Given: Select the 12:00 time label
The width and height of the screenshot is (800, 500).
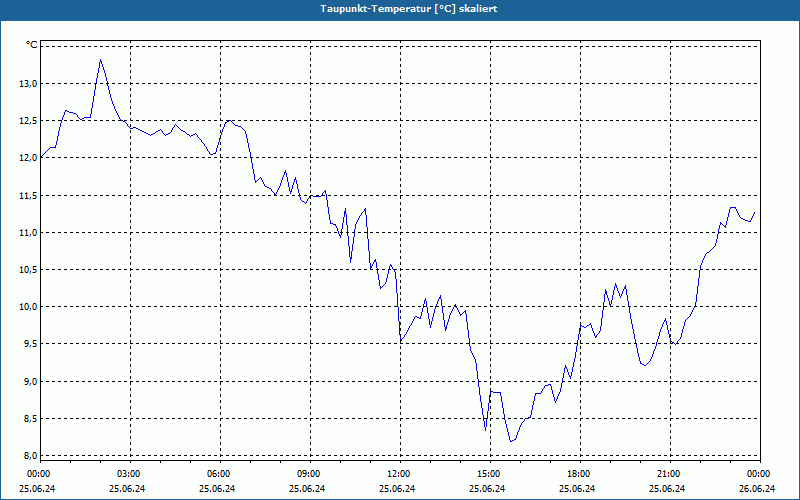Looking at the screenshot, I should tap(401, 474).
